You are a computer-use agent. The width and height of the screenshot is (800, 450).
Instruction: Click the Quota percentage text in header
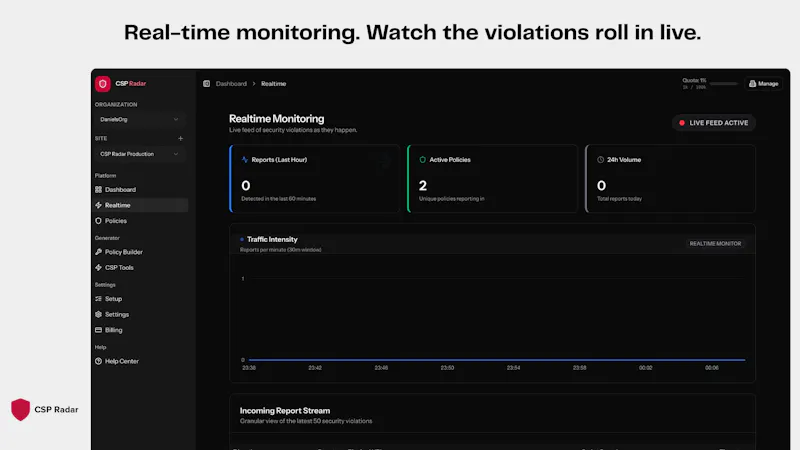[694, 81]
